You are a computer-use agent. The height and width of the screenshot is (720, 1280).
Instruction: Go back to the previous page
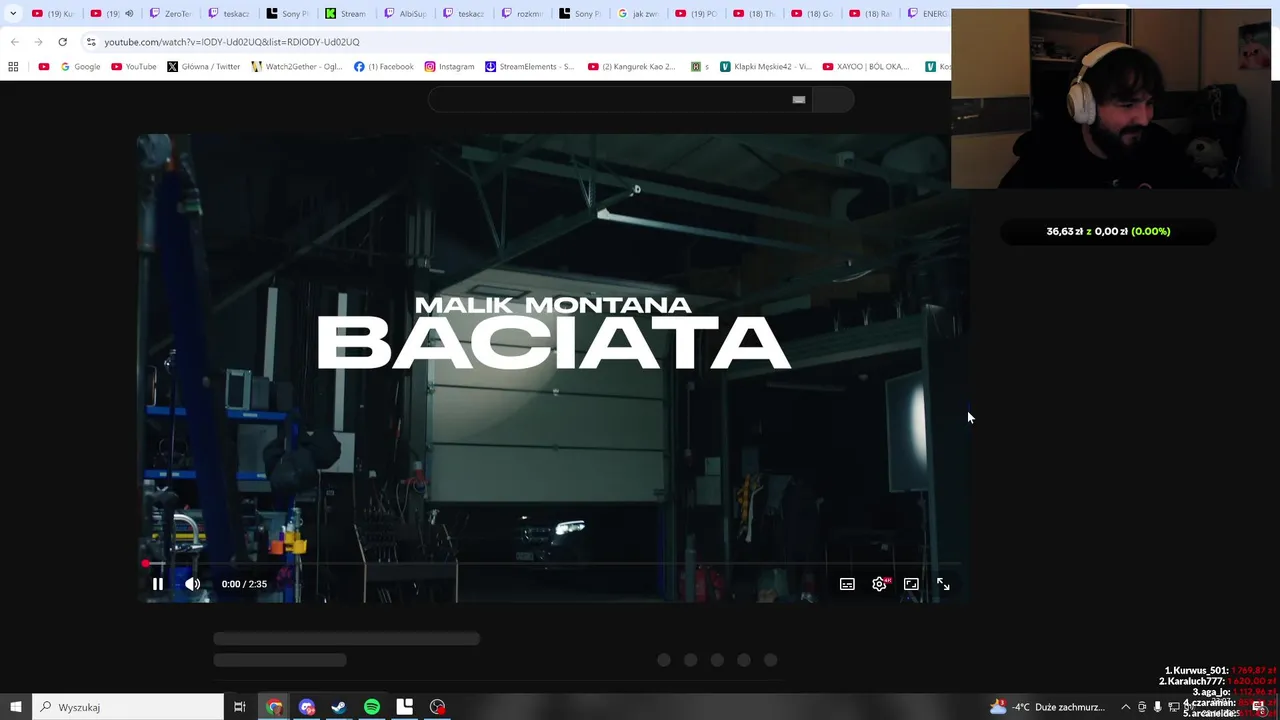pos(14,42)
